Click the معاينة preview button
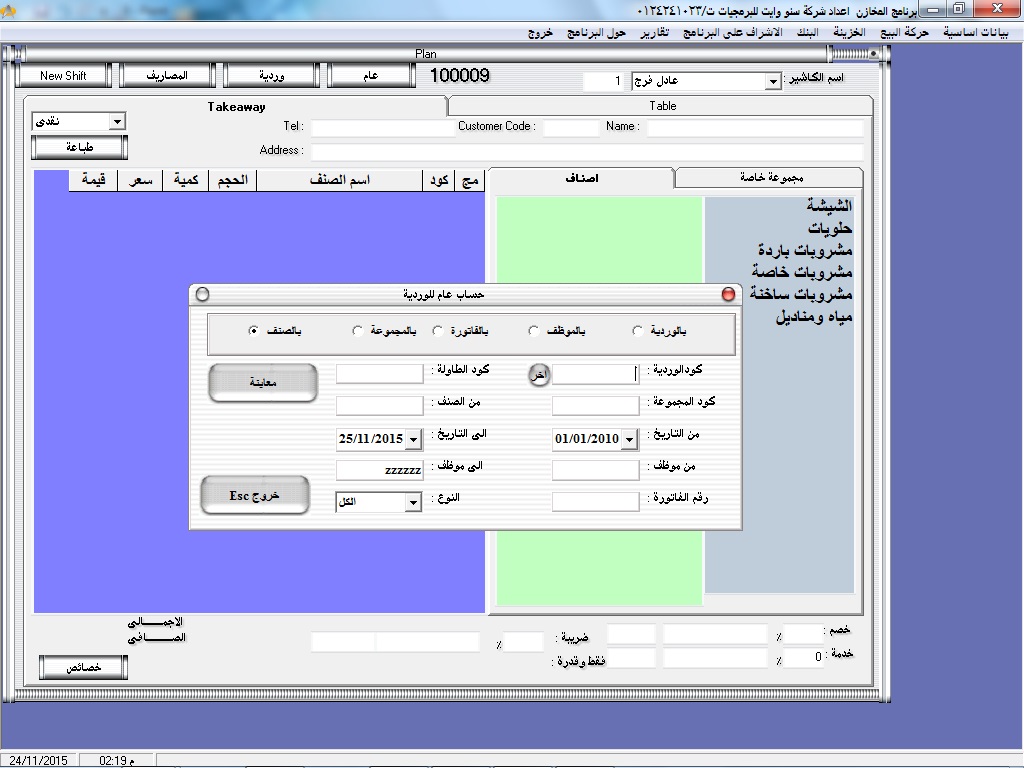 [x=263, y=383]
